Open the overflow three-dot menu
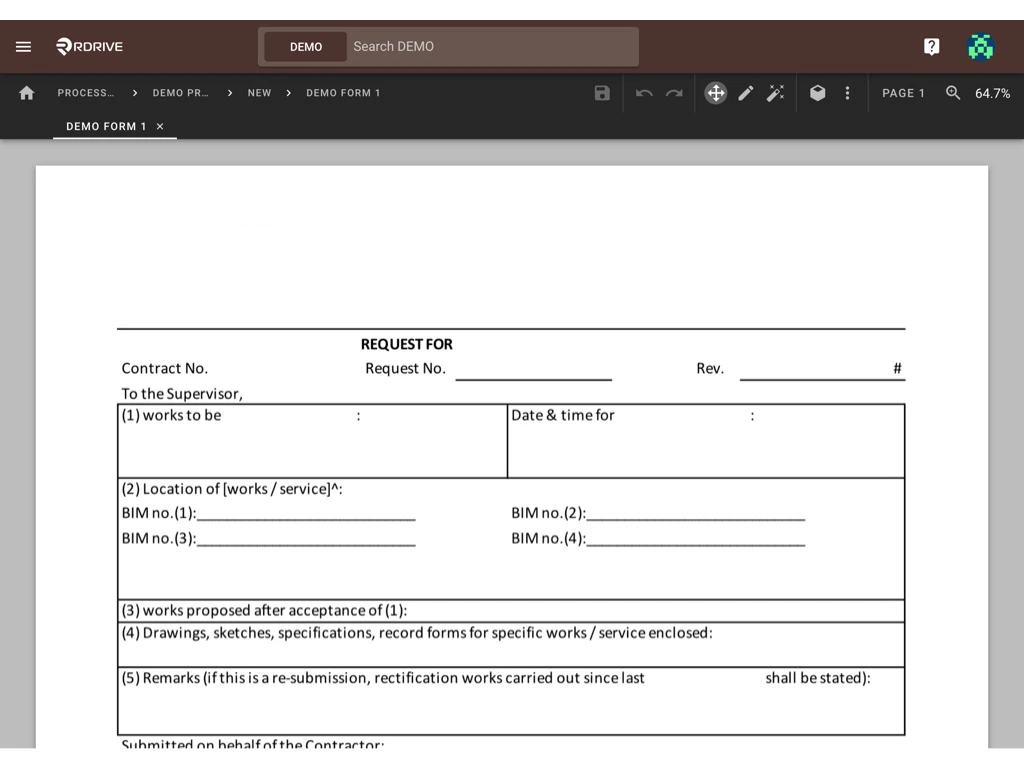 tap(847, 93)
